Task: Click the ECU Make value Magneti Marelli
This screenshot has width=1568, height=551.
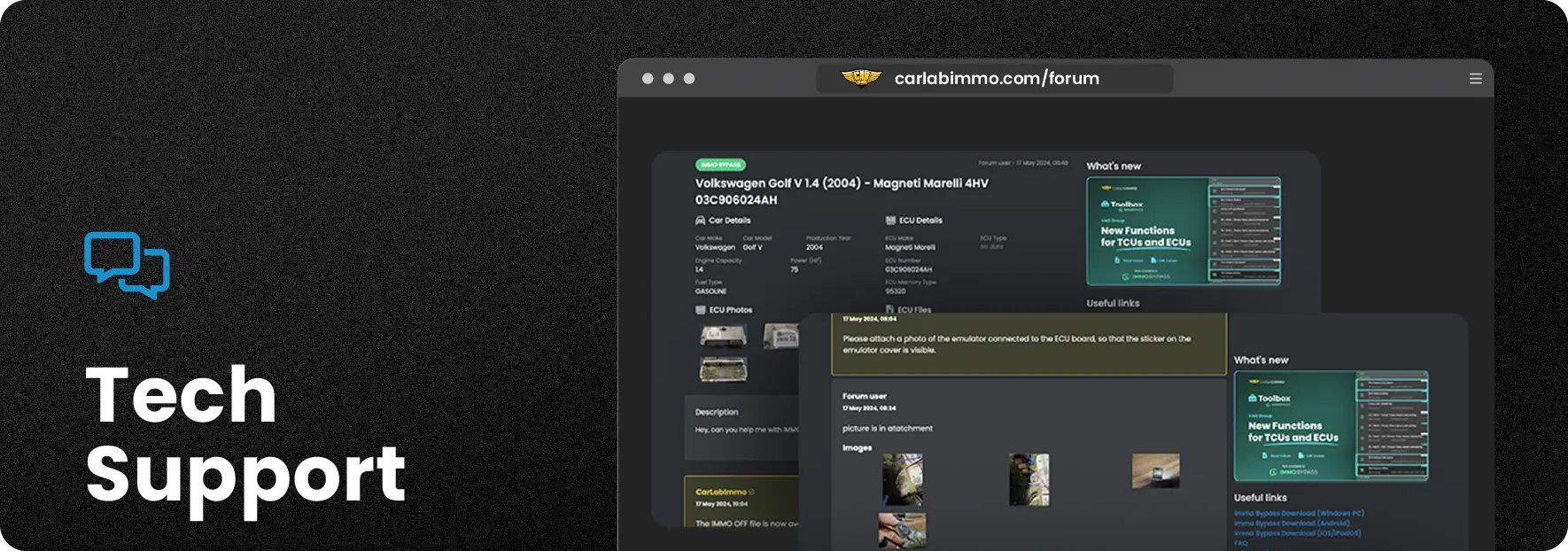Action: [910, 248]
